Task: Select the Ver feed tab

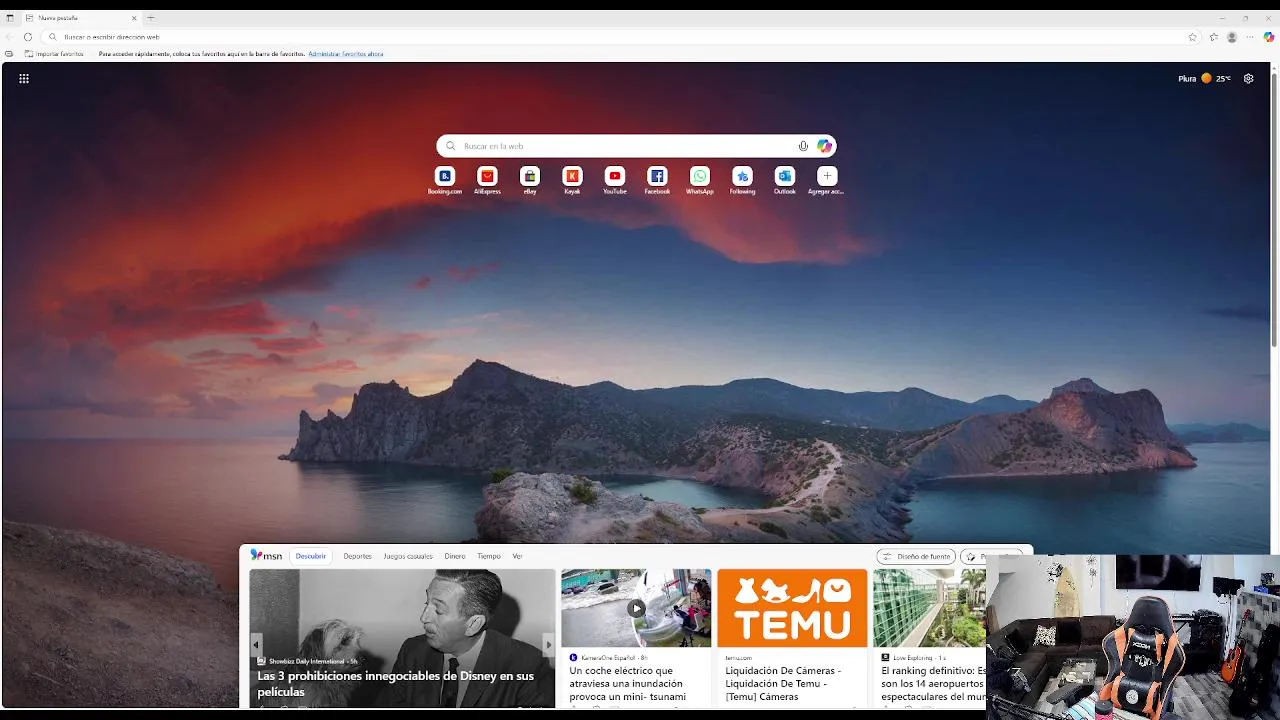Action: 517,556
